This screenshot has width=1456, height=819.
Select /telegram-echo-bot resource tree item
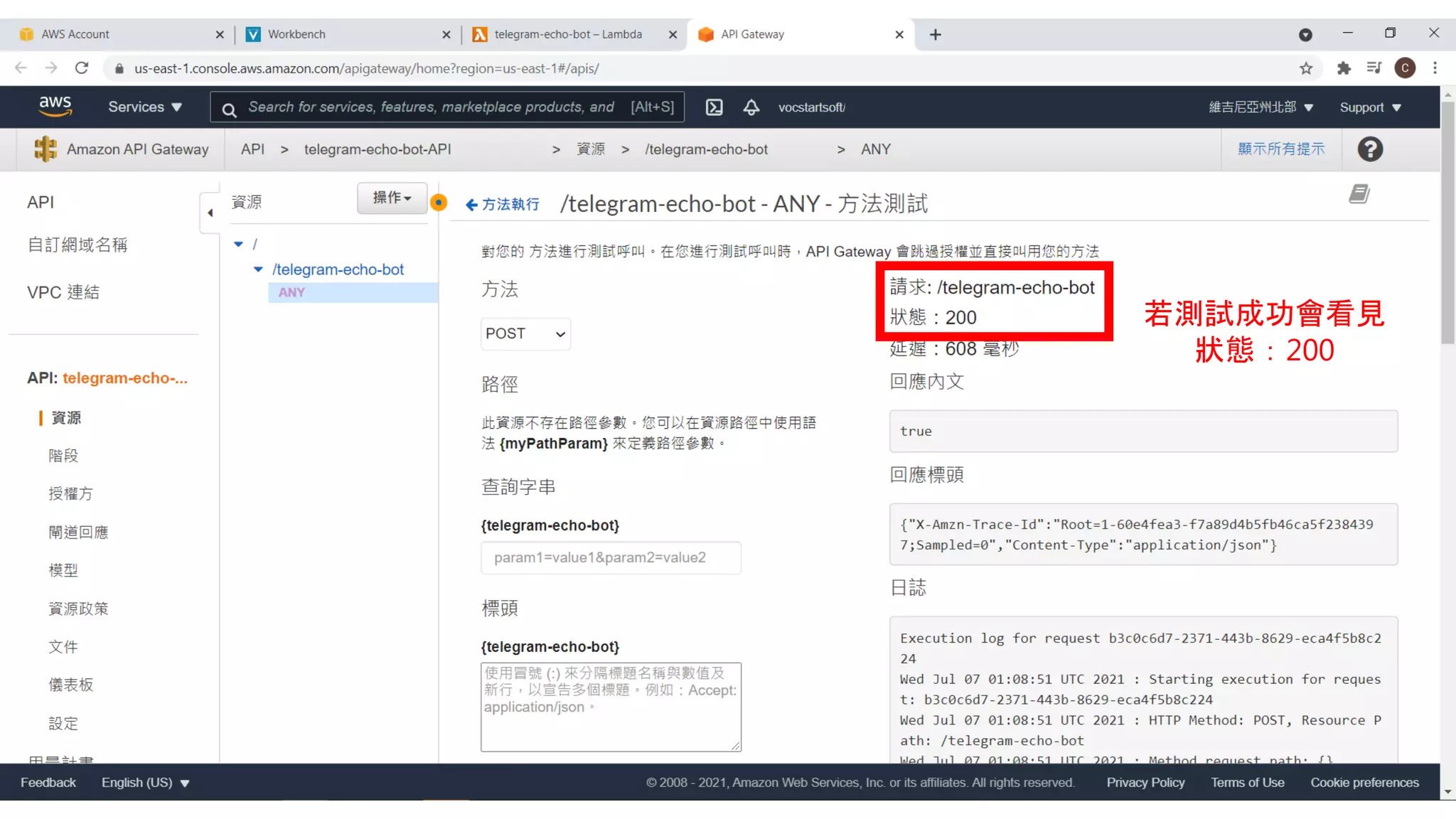pyautogui.click(x=338, y=269)
